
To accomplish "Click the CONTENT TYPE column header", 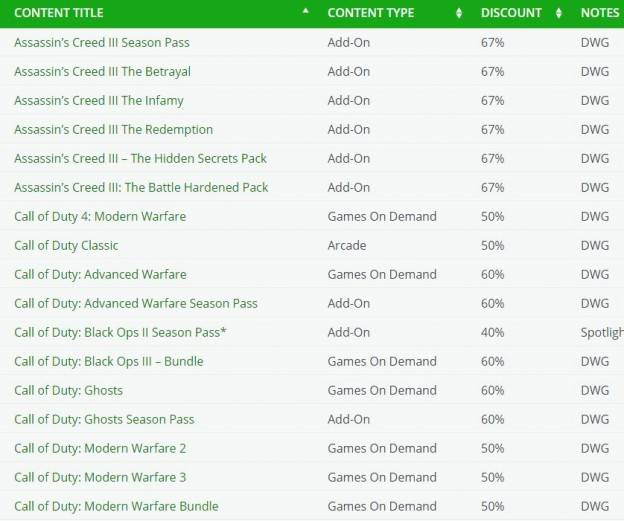I will pos(370,13).
